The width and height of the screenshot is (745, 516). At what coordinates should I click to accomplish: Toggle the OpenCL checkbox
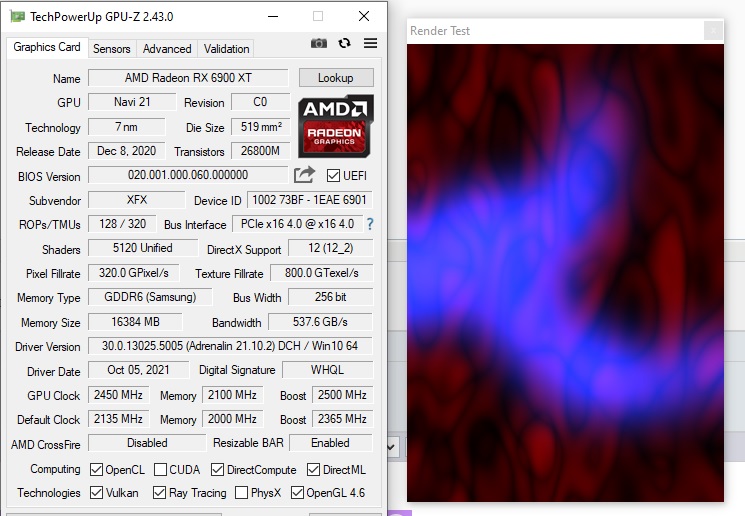tap(96, 469)
